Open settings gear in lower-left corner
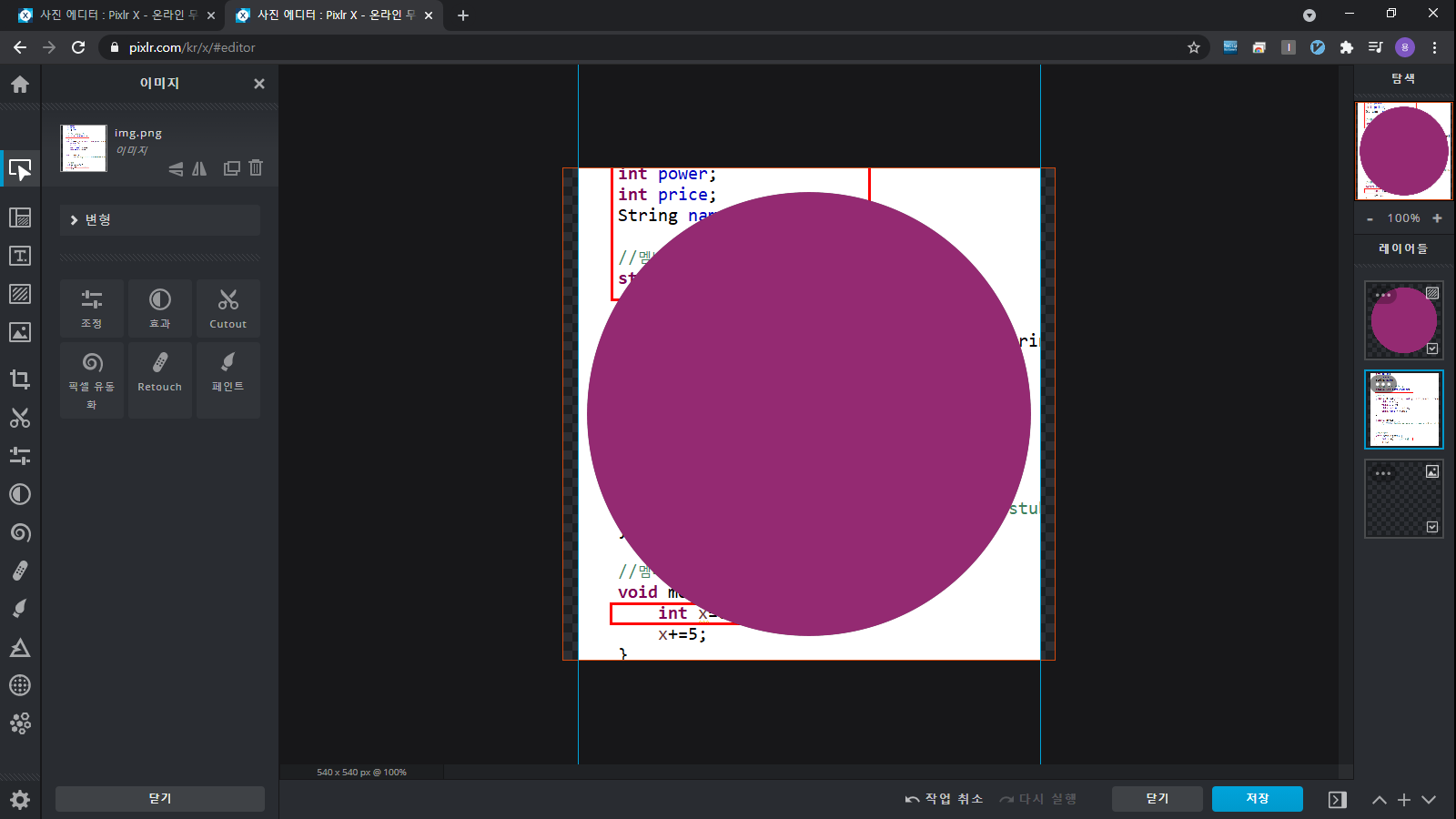The height and width of the screenshot is (819, 1456). coord(20,800)
